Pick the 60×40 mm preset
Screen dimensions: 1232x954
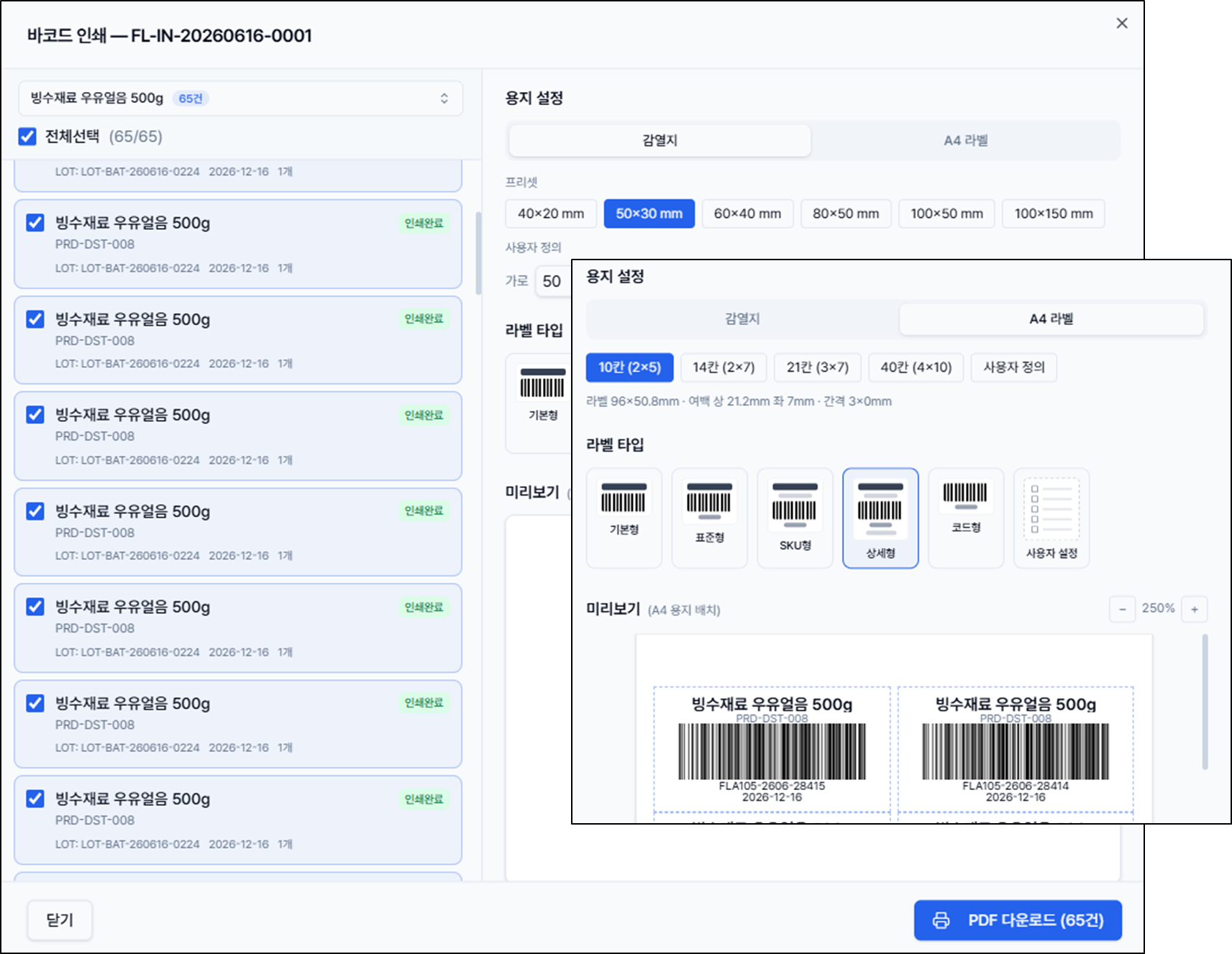click(747, 214)
